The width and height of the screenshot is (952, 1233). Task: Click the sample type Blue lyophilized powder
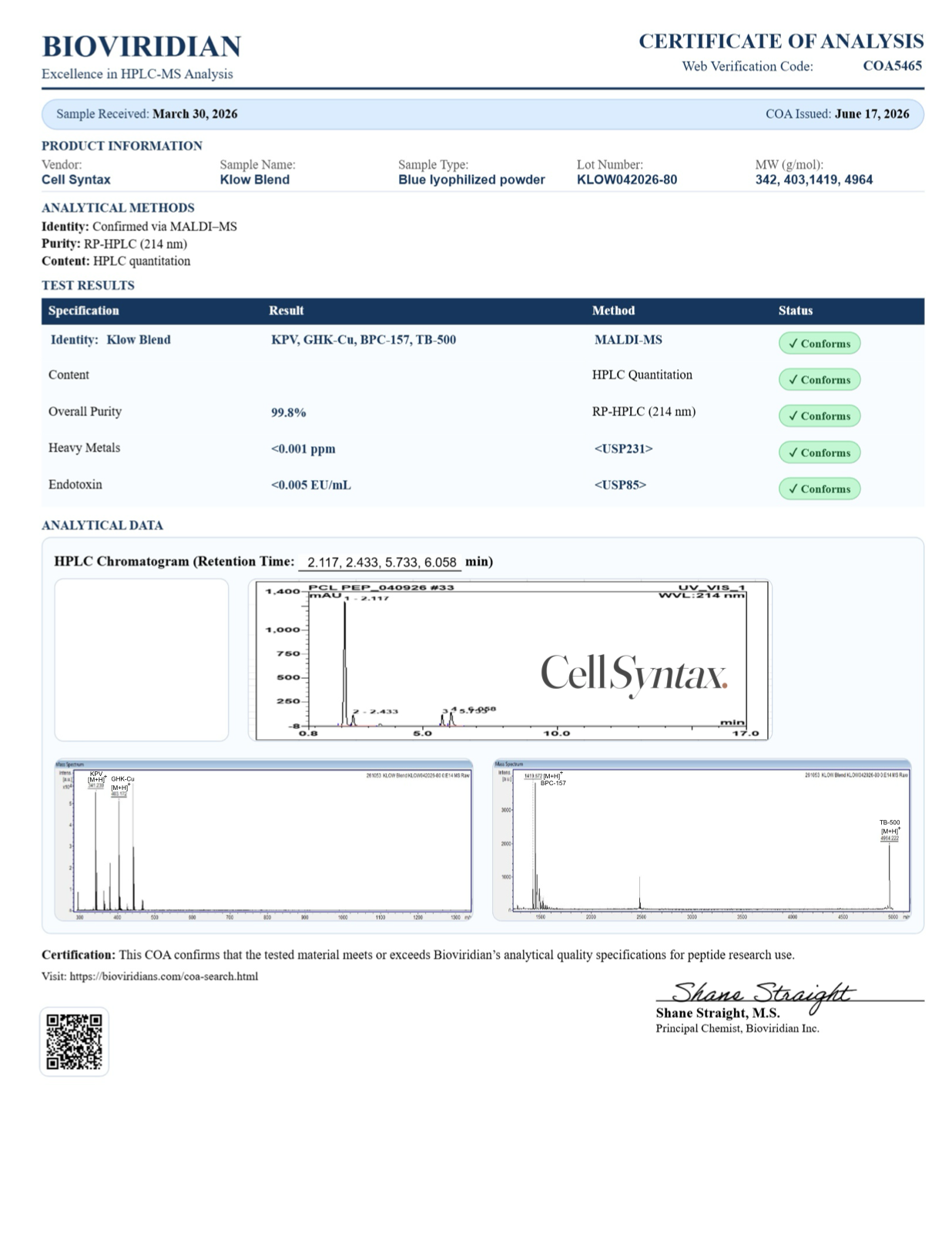click(471, 180)
